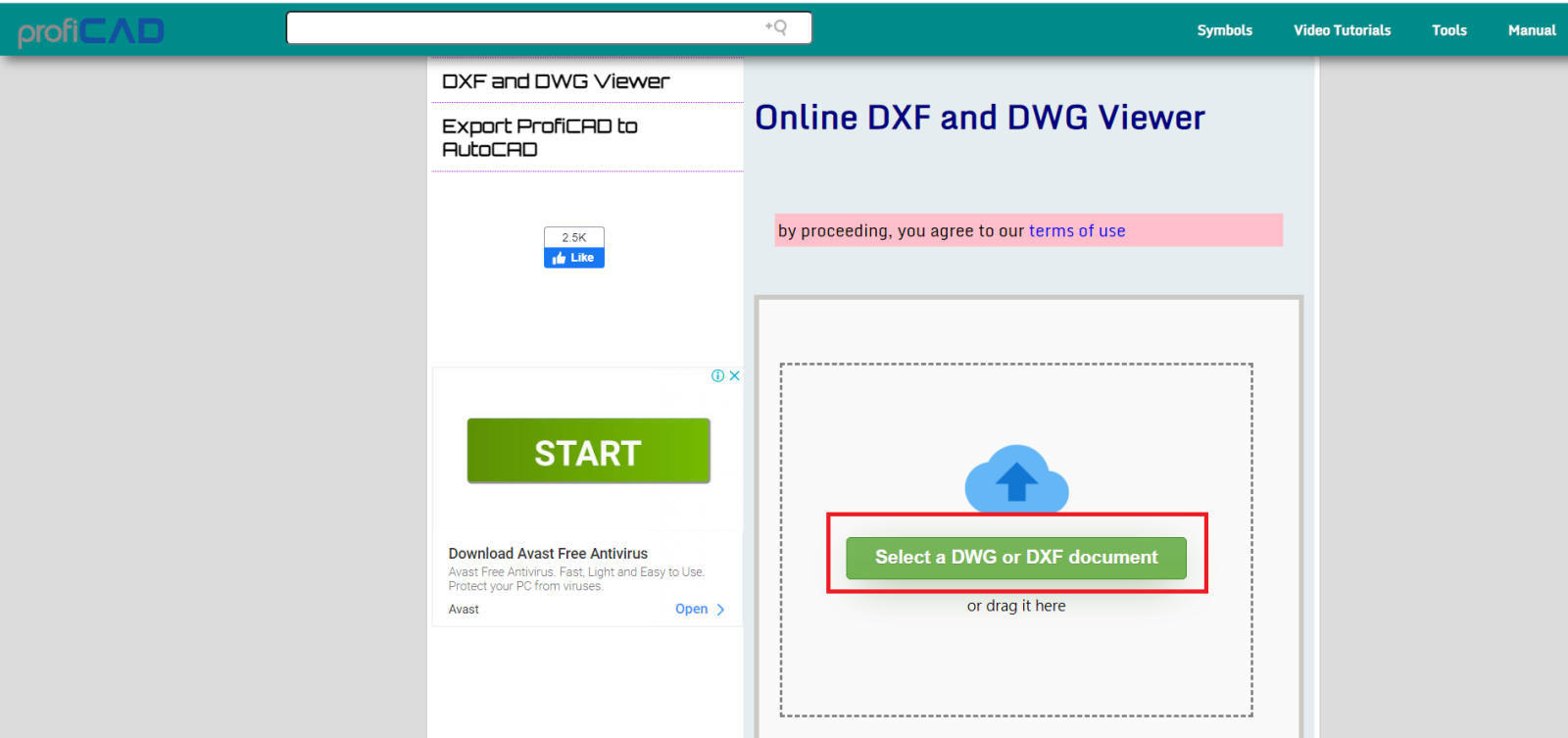The height and width of the screenshot is (738, 1568).
Task: Open the Tools menu
Action: click(x=1448, y=30)
